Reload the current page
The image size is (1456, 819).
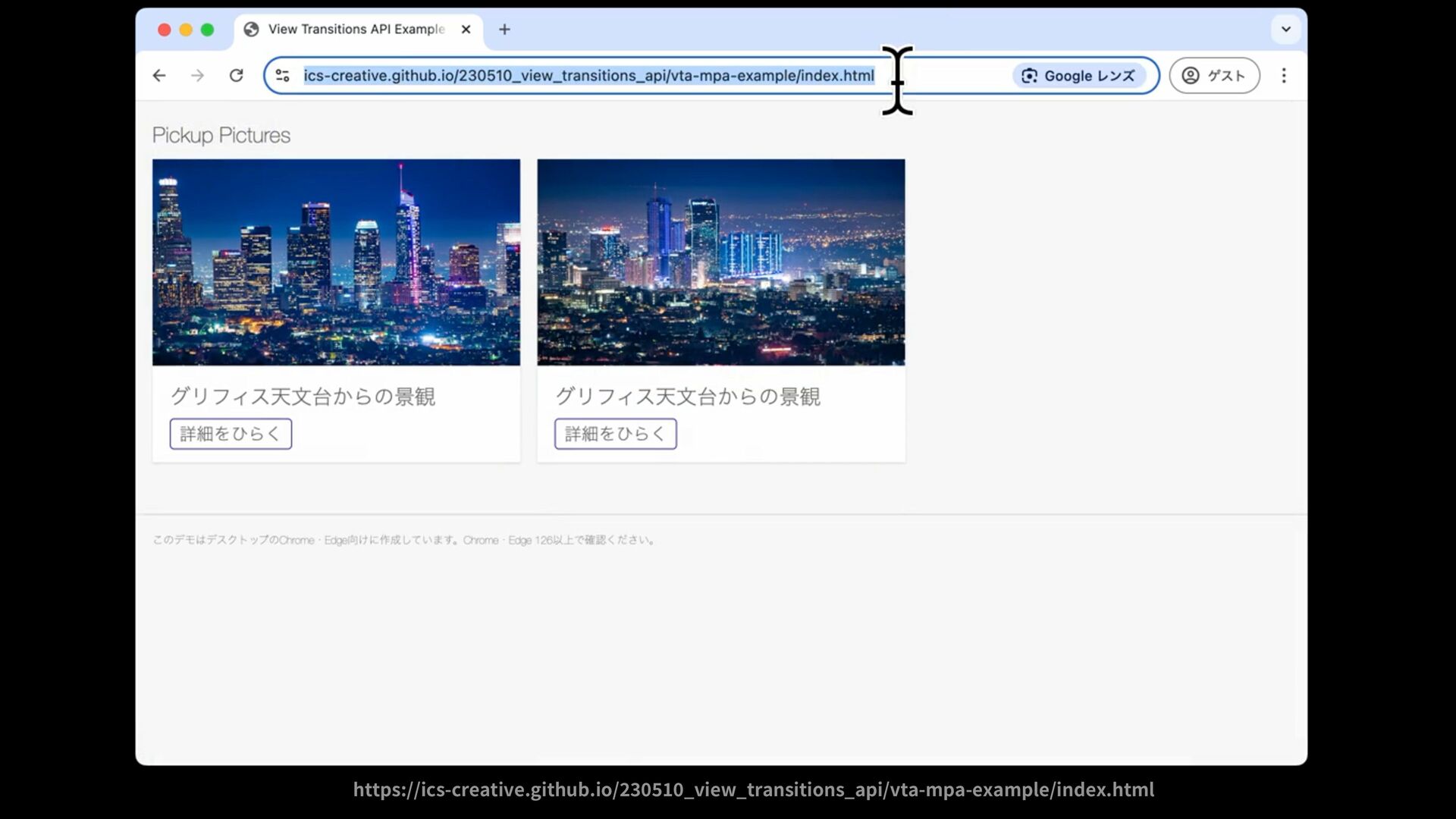tap(237, 76)
